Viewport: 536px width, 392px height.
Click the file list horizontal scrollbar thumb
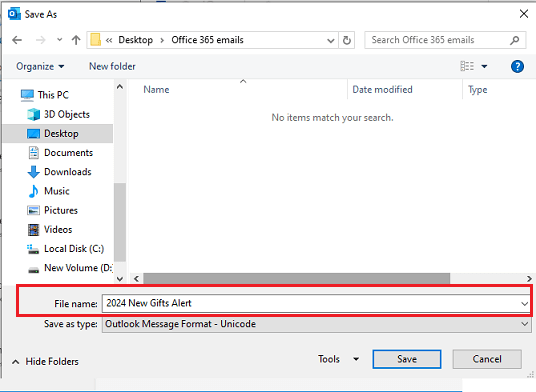coord(296,279)
